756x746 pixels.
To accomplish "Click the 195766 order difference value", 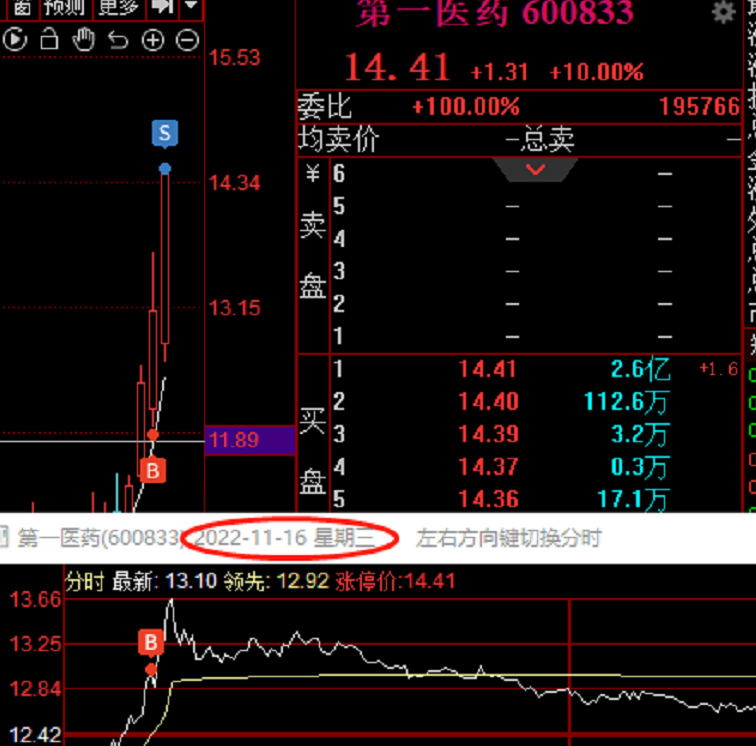I will [x=699, y=107].
